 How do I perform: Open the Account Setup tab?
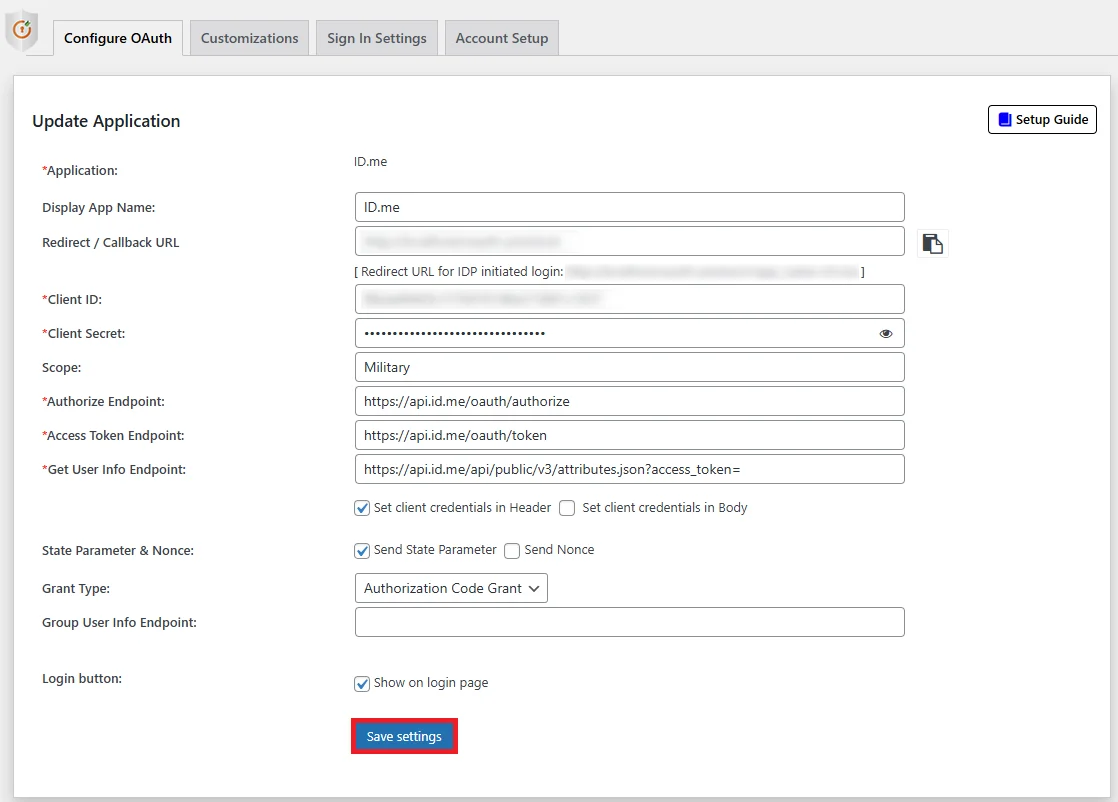point(502,38)
